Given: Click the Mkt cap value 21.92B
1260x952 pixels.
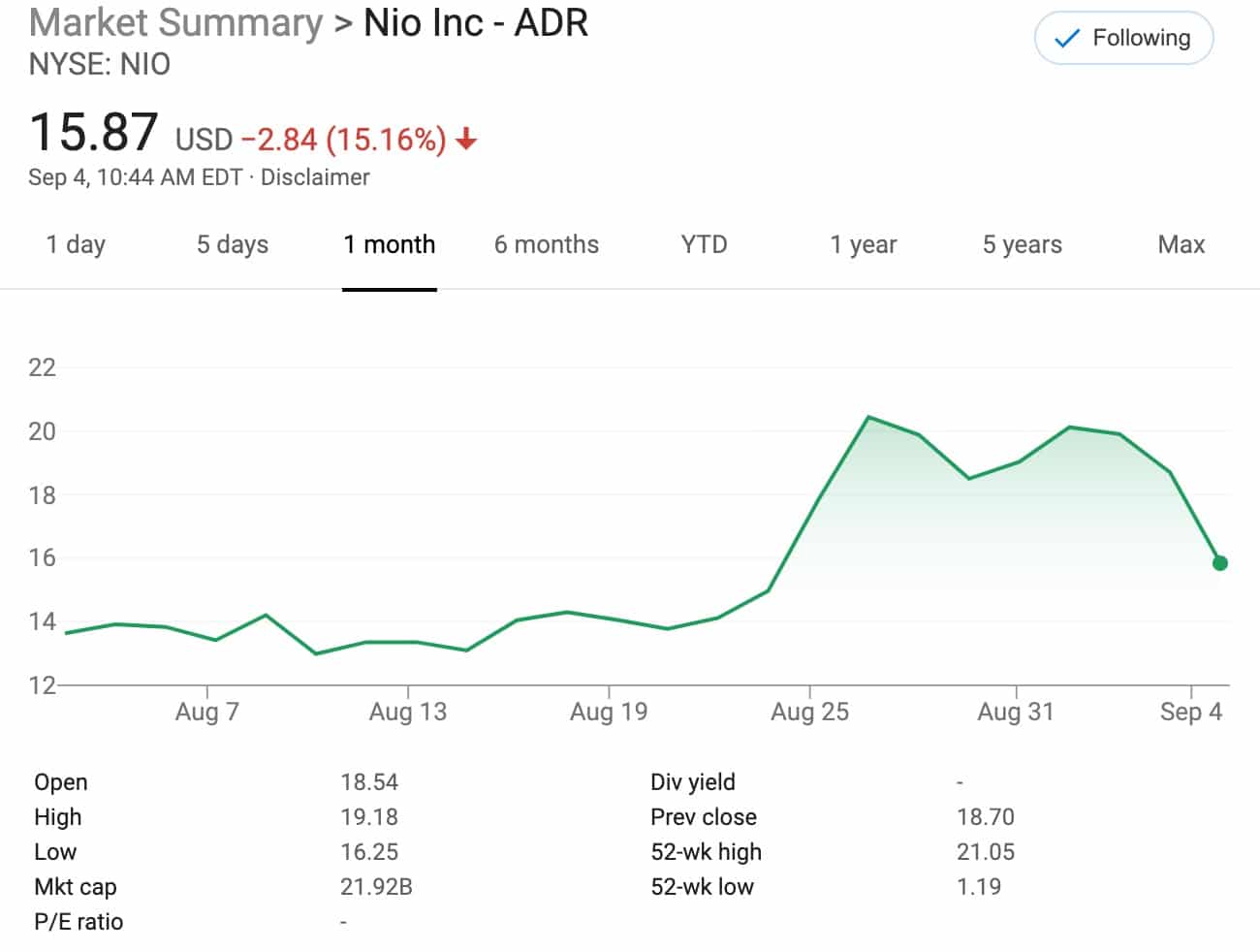Looking at the screenshot, I should (376, 887).
